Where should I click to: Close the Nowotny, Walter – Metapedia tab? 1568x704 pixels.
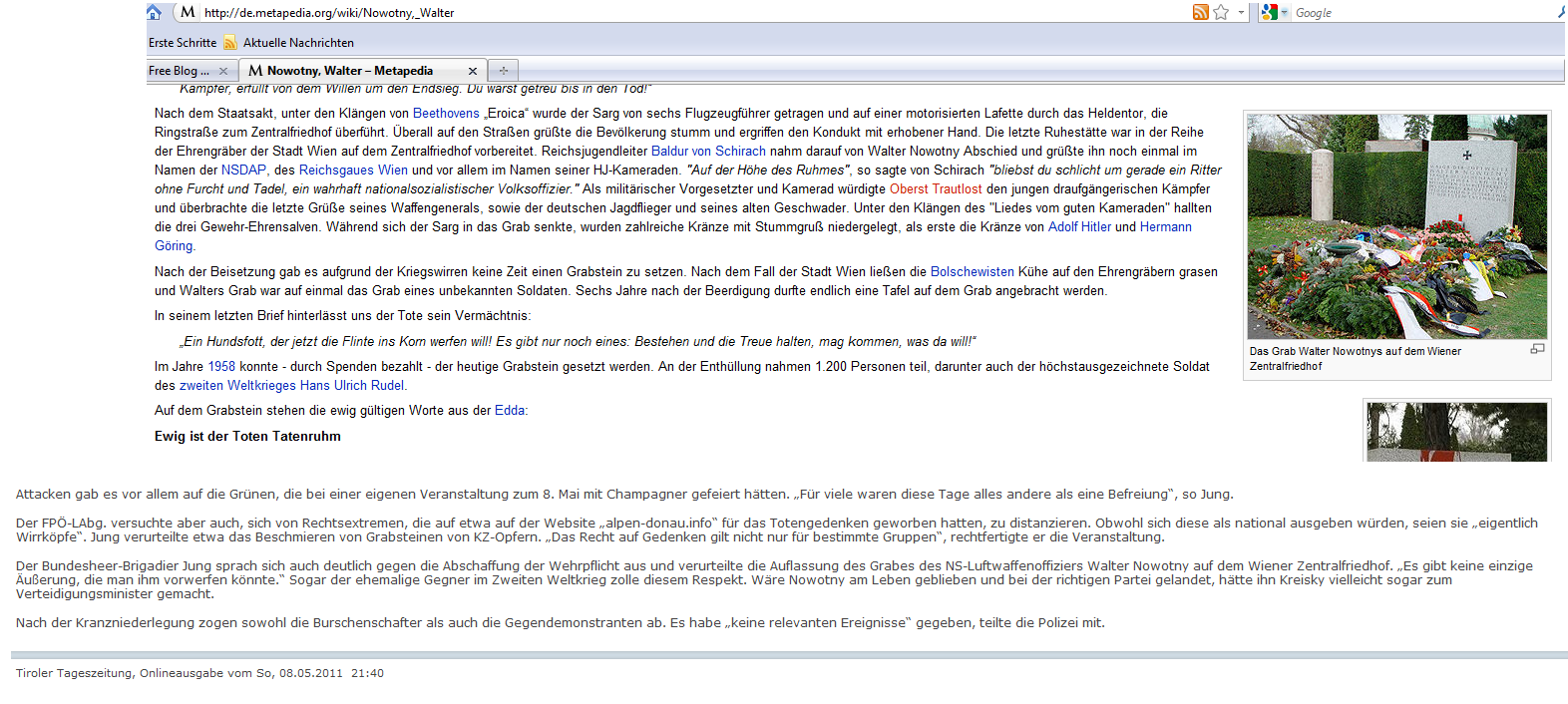[473, 71]
